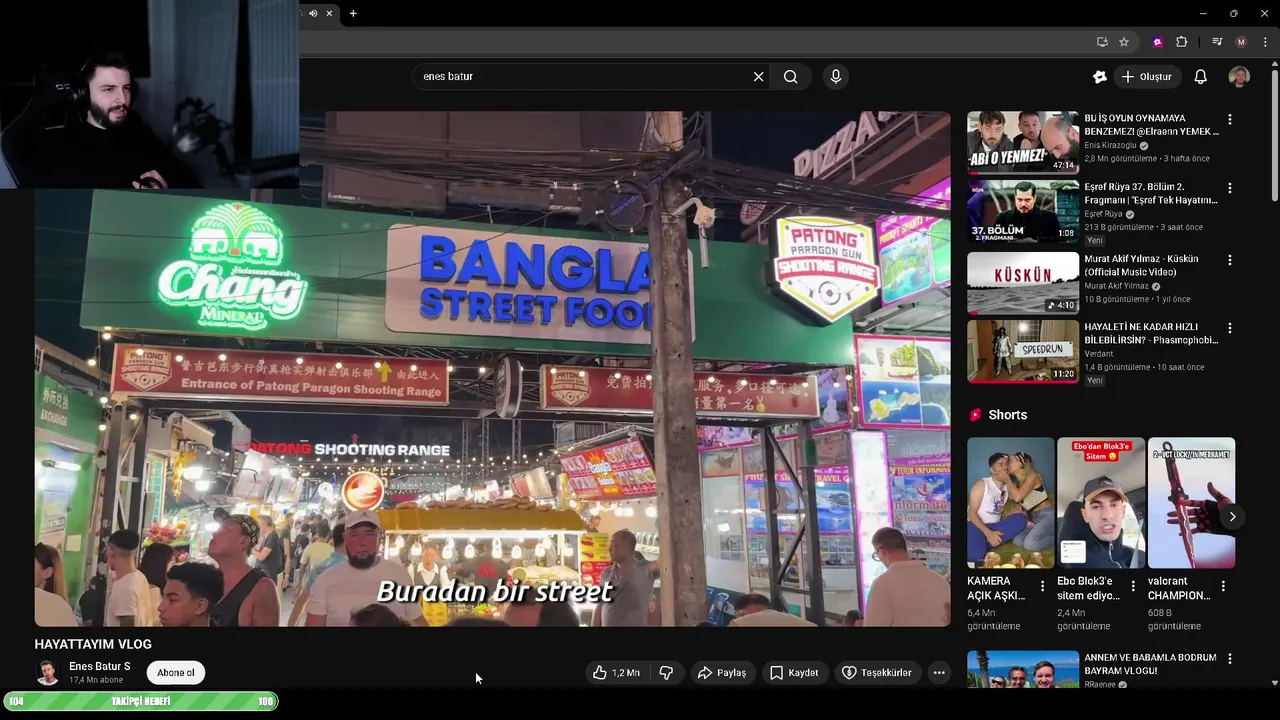
Task: Open options for 'valorant CHAMPION' short
Action: 1223,586
